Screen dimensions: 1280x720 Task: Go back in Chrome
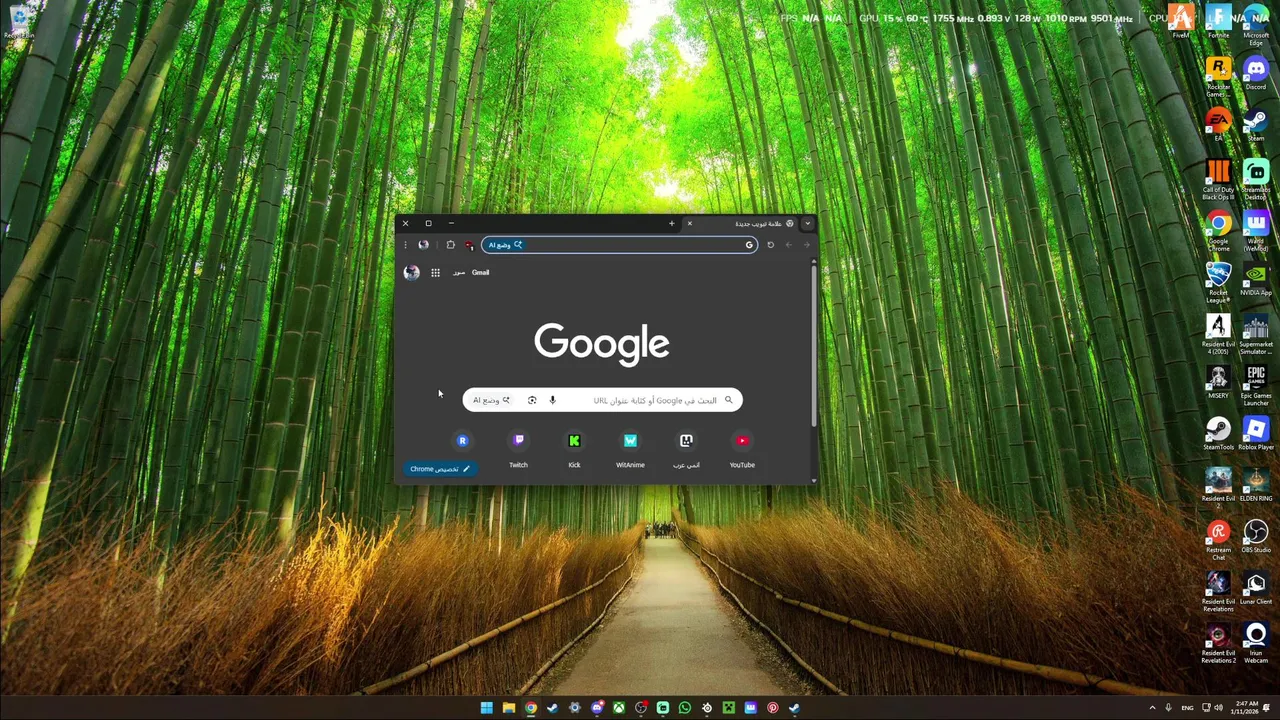click(x=789, y=245)
